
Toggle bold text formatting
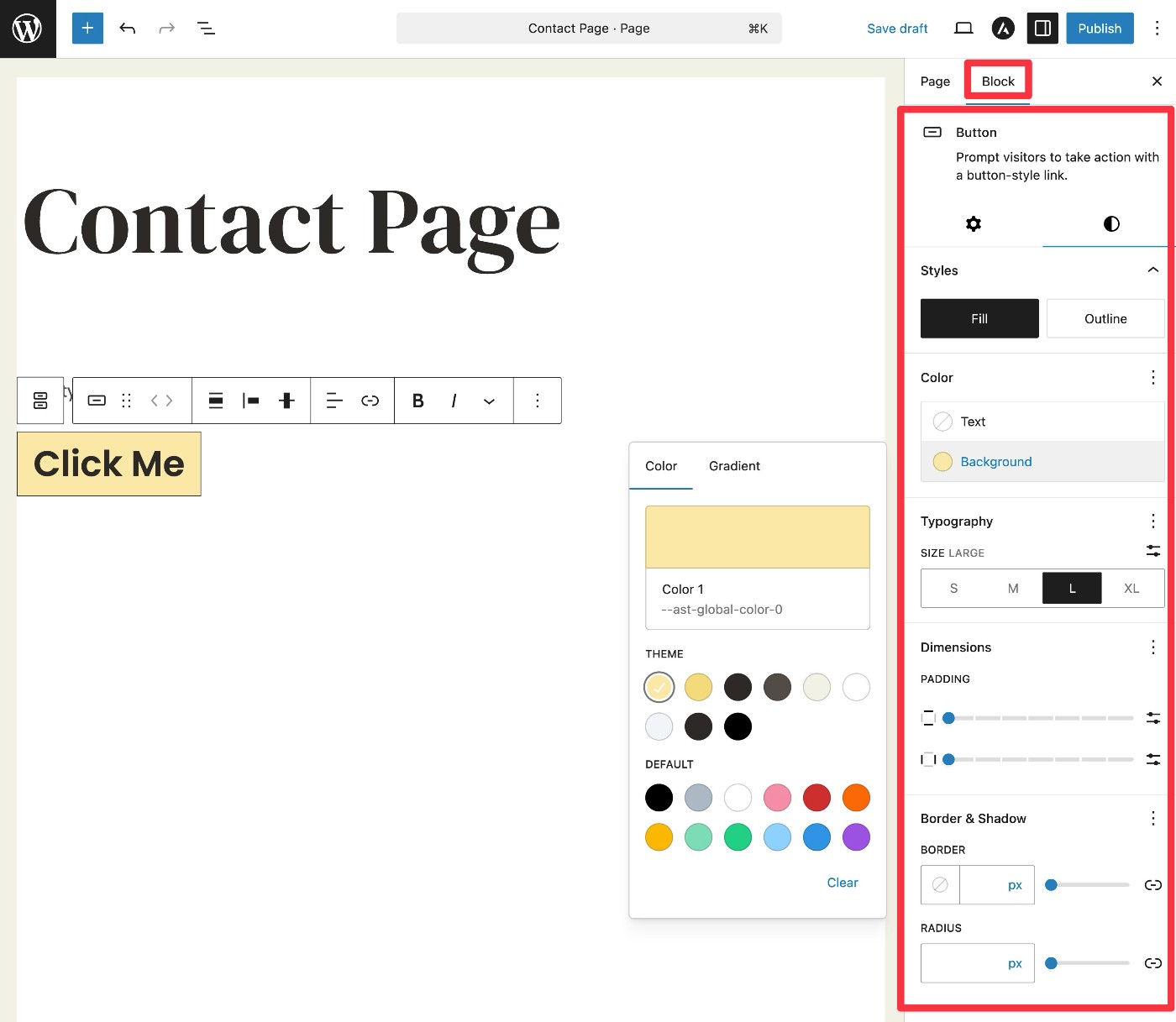417,401
